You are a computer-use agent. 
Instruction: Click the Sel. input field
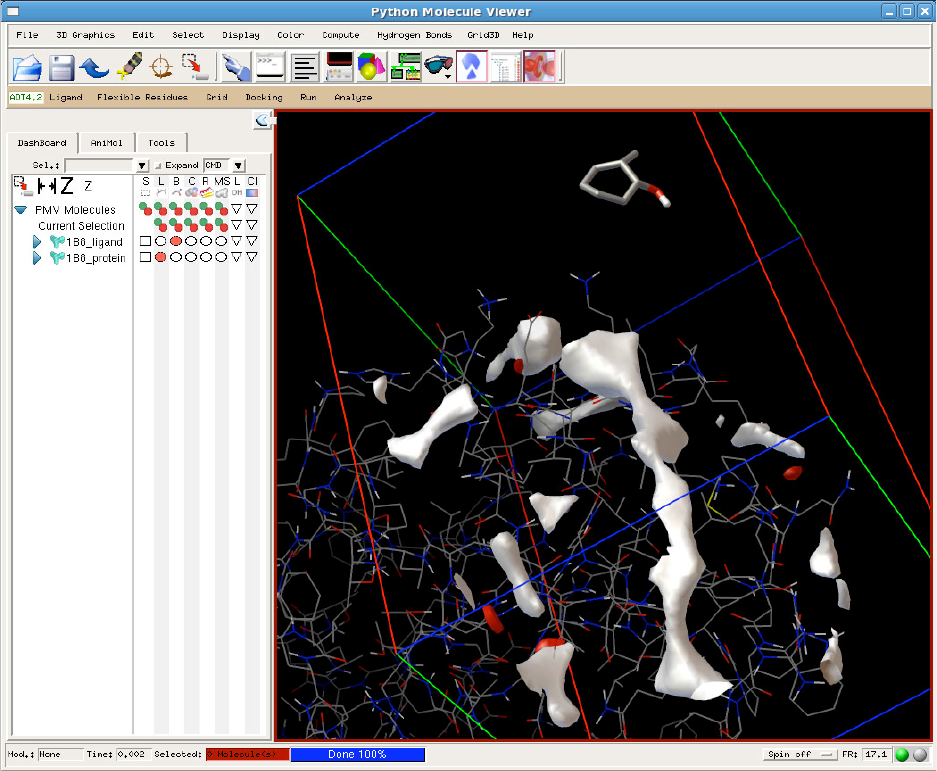coord(99,165)
